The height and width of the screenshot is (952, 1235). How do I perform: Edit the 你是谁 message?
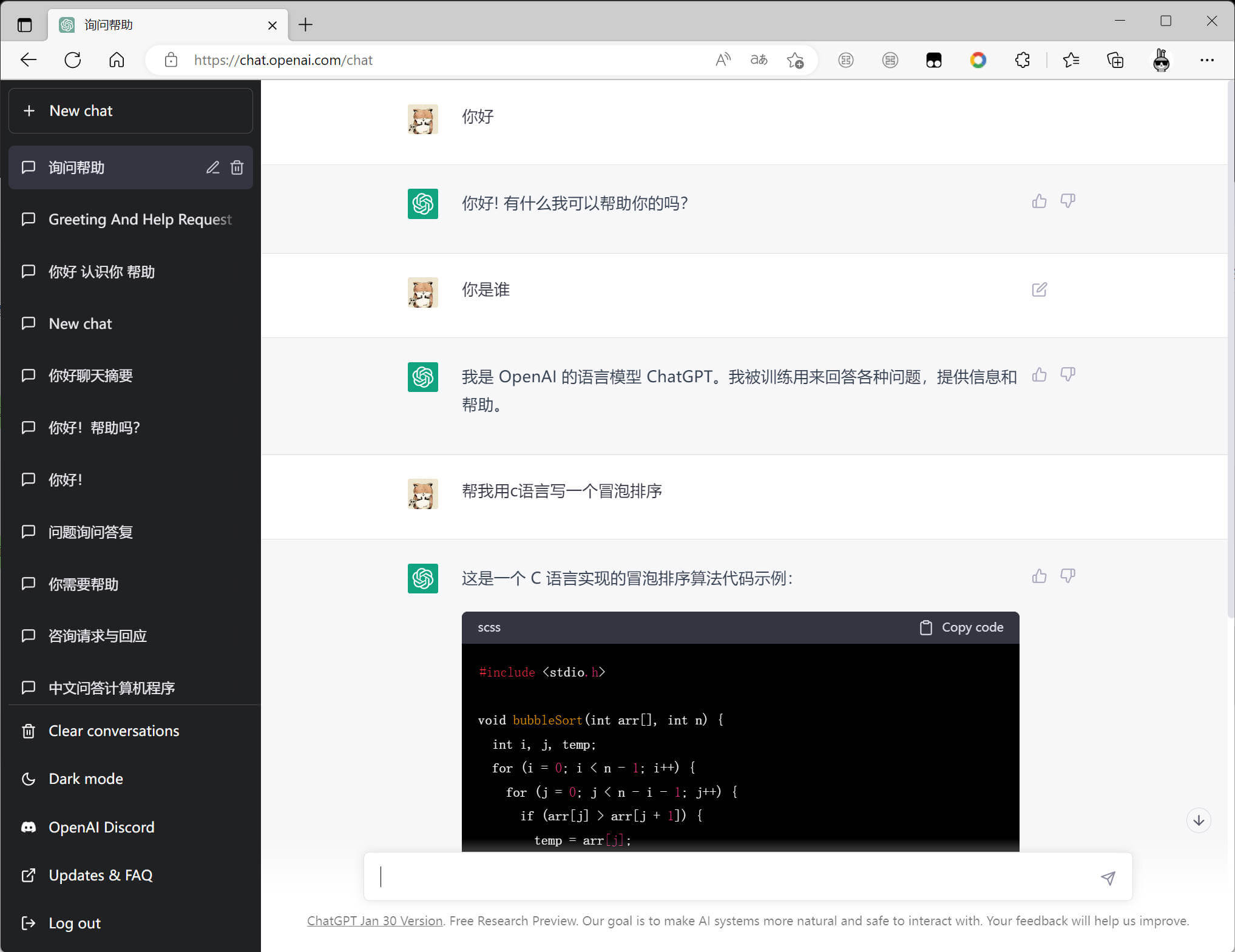pos(1039,289)
